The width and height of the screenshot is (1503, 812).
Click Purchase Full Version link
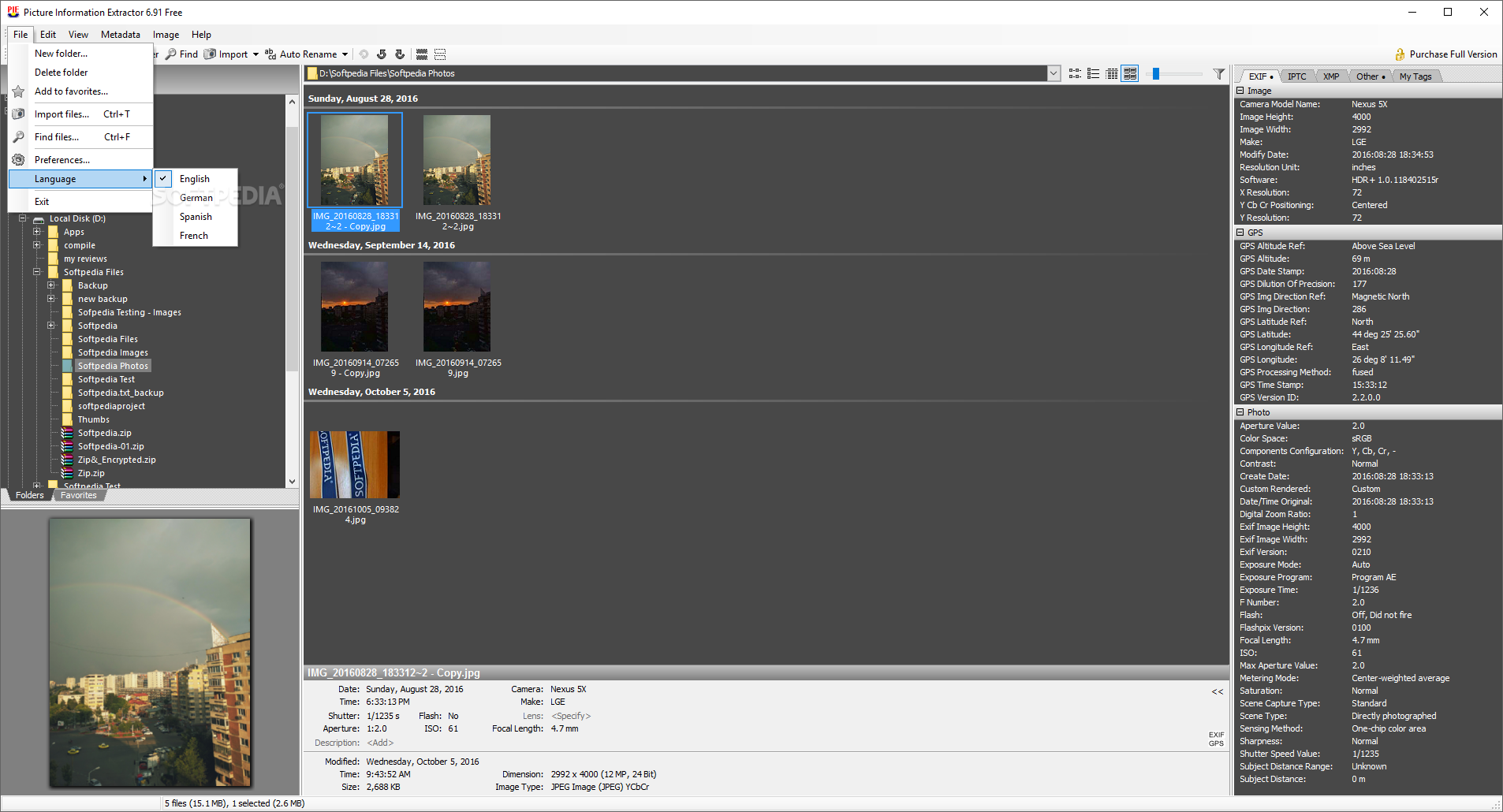tap(1453, 54)
